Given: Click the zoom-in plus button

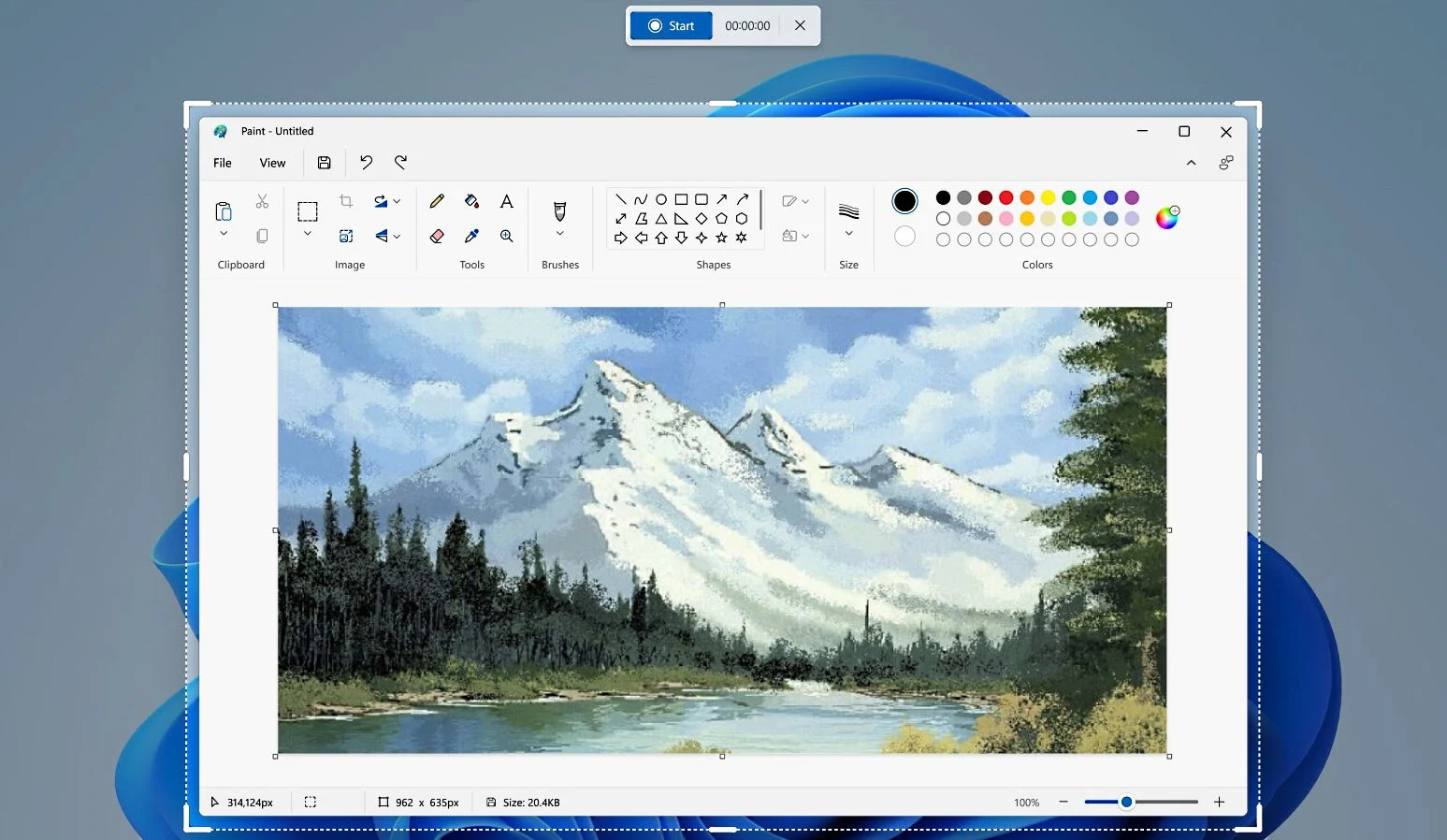Looking at the screenshot, I should pos(1219,802).
